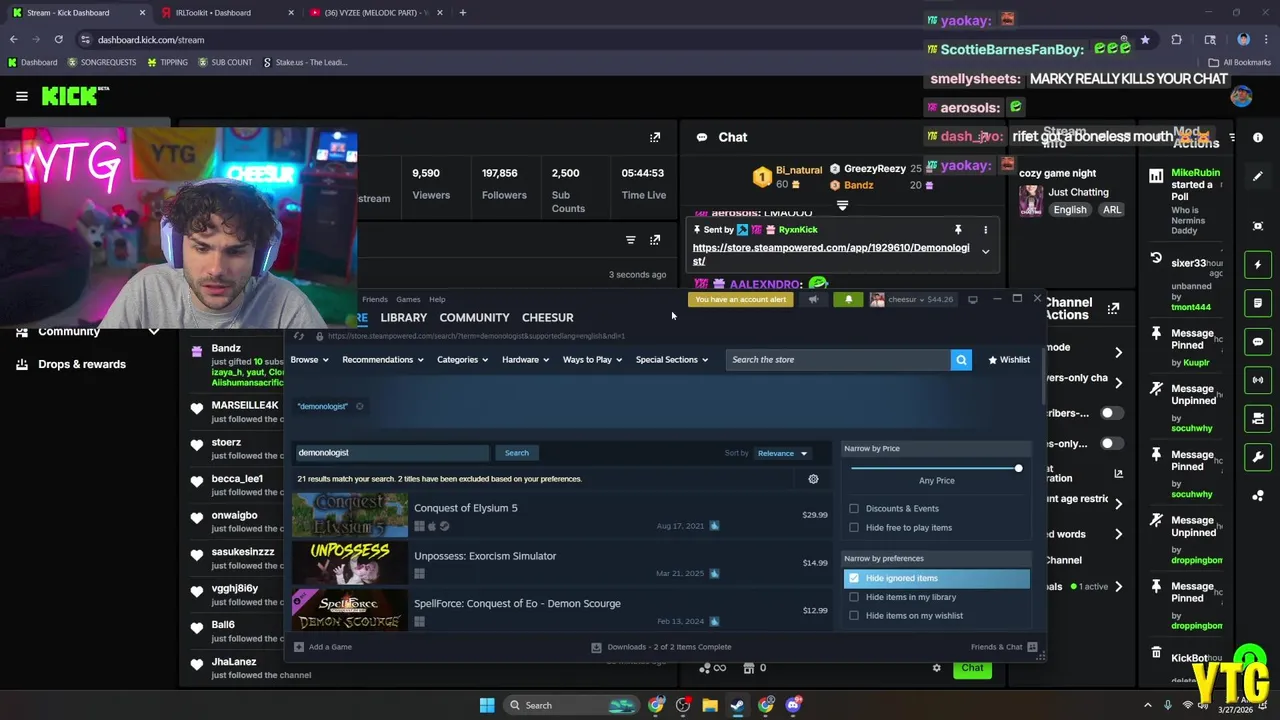Check Hide items in my library

click(854, 597)
